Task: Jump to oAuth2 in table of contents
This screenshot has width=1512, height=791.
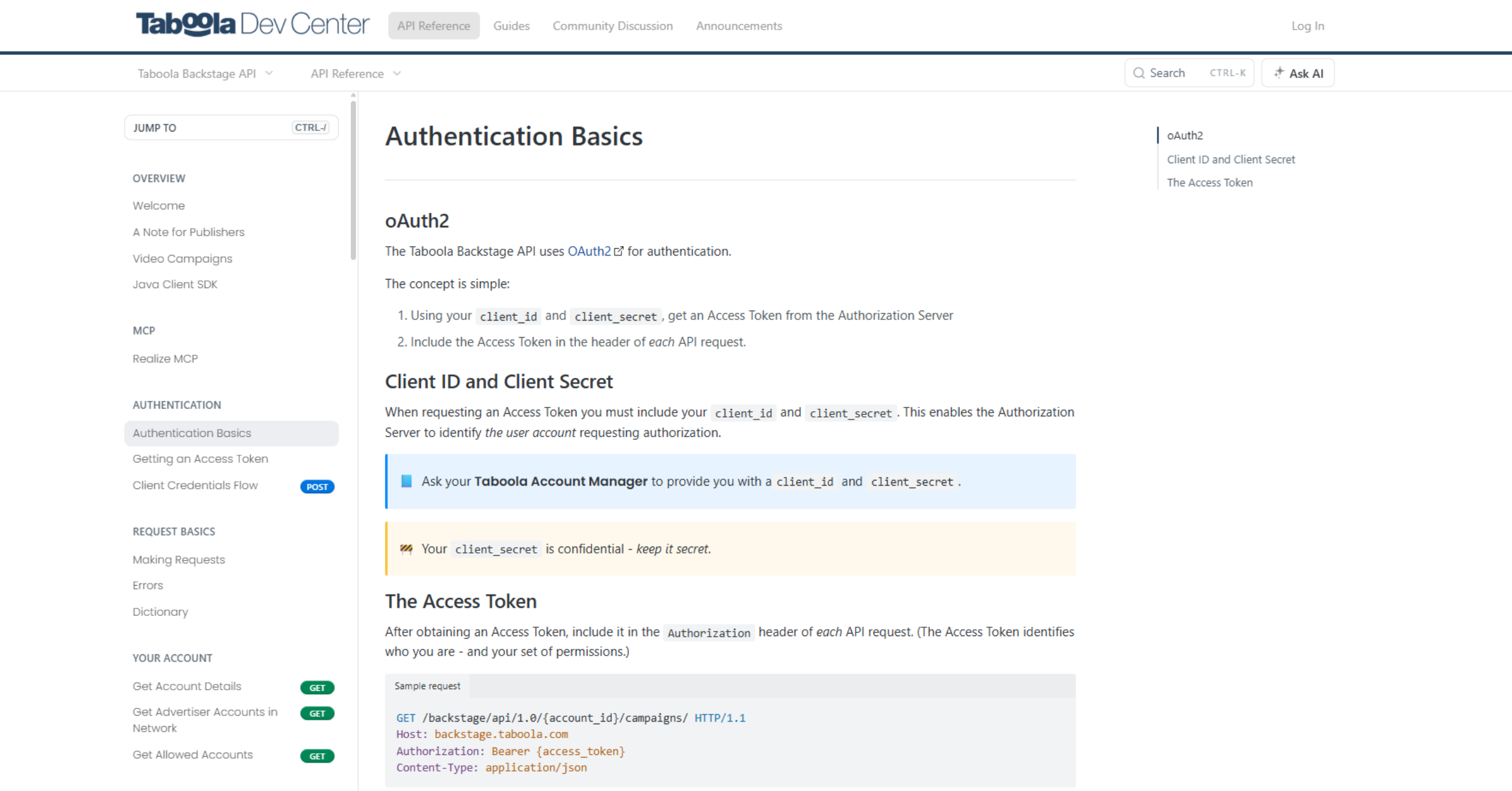Action: pos(1184,135)
